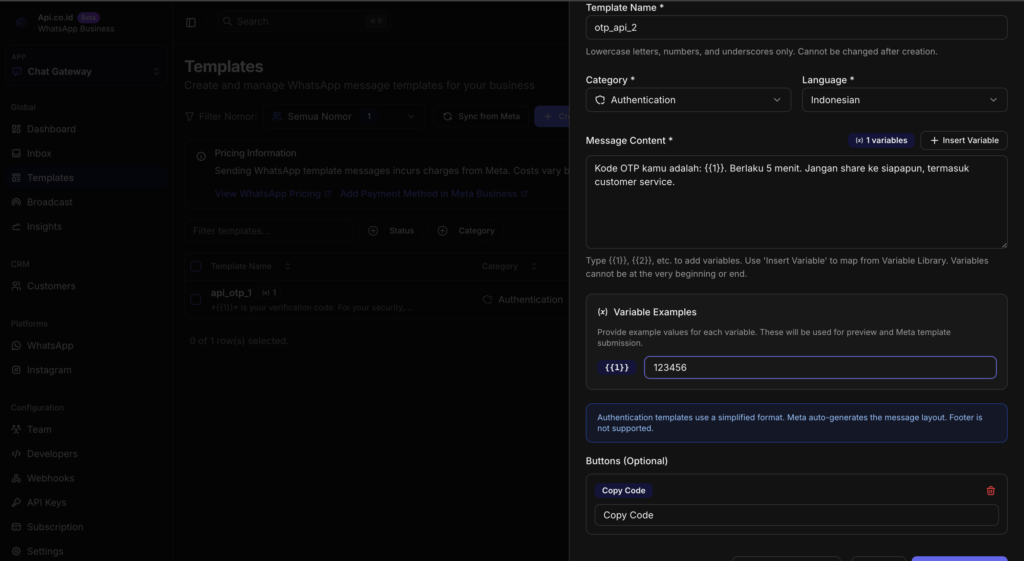Open WhatsApp platform in the sidebar
Image resolution: width=1024 pixels, height=561 pixels.
tap(86, 345)
